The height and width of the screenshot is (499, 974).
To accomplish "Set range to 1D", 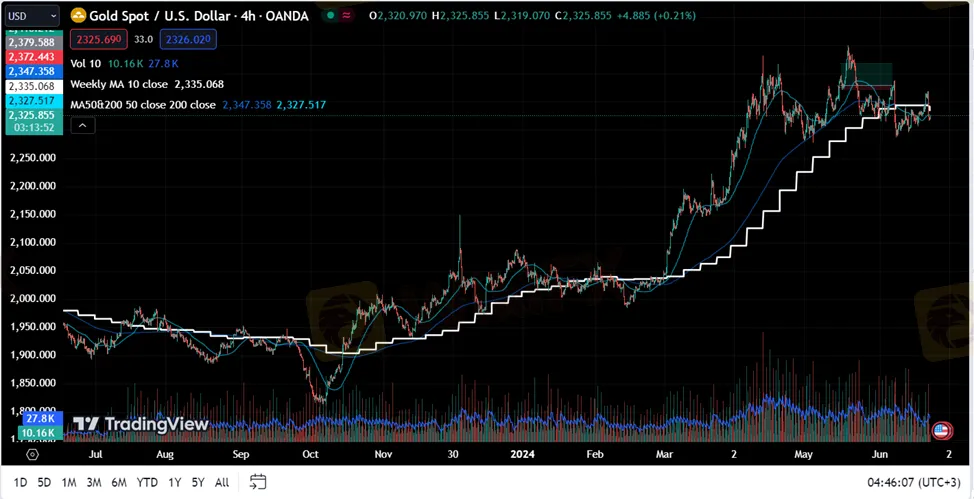I will [20, 482].
